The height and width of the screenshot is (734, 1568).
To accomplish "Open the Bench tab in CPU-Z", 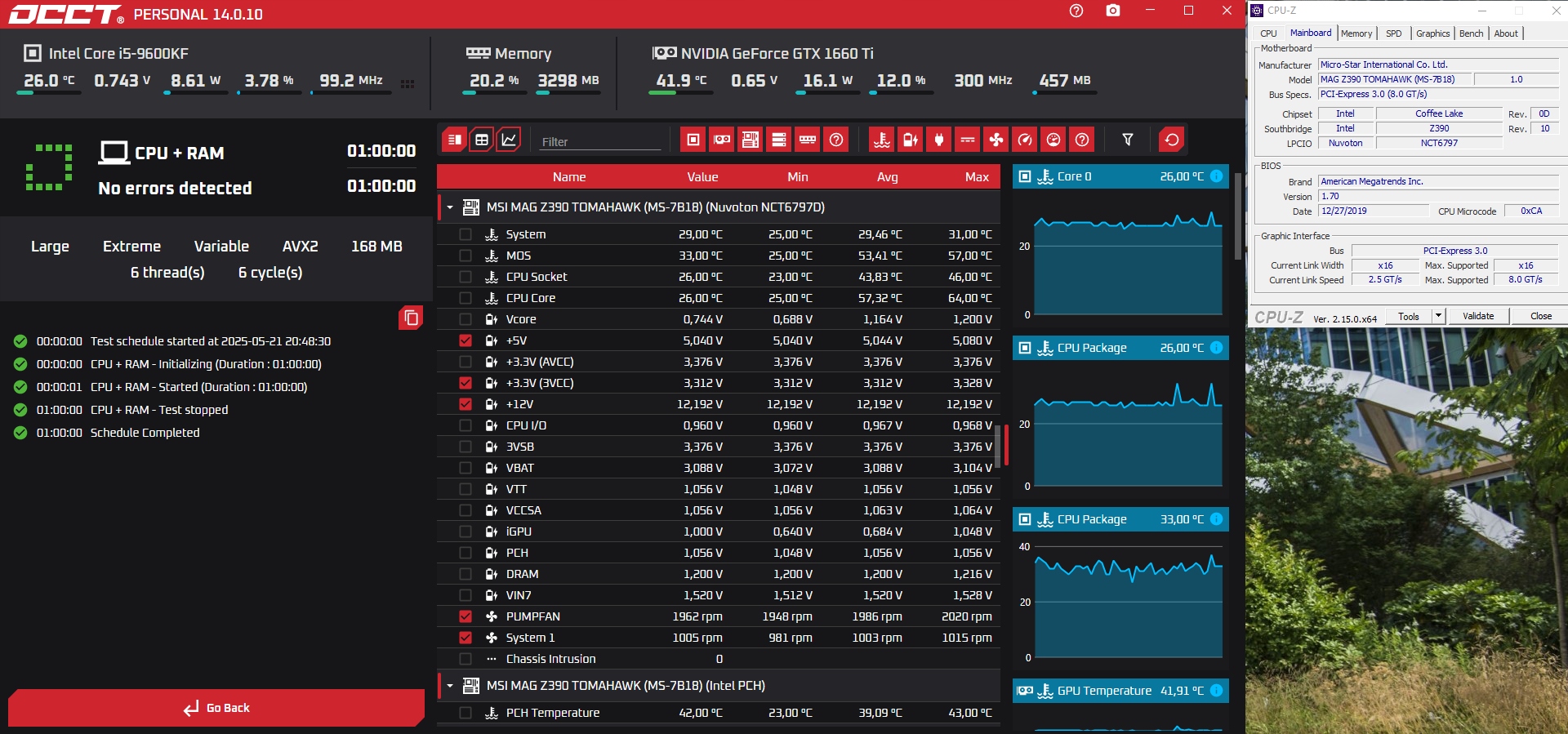I will (x=1471, y=33).
